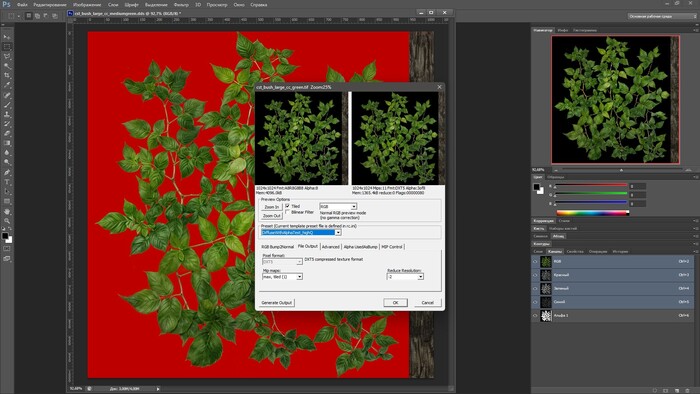Switch to the MIP Control tab
This screenshot has width=700, height=394.
(392, 247)
